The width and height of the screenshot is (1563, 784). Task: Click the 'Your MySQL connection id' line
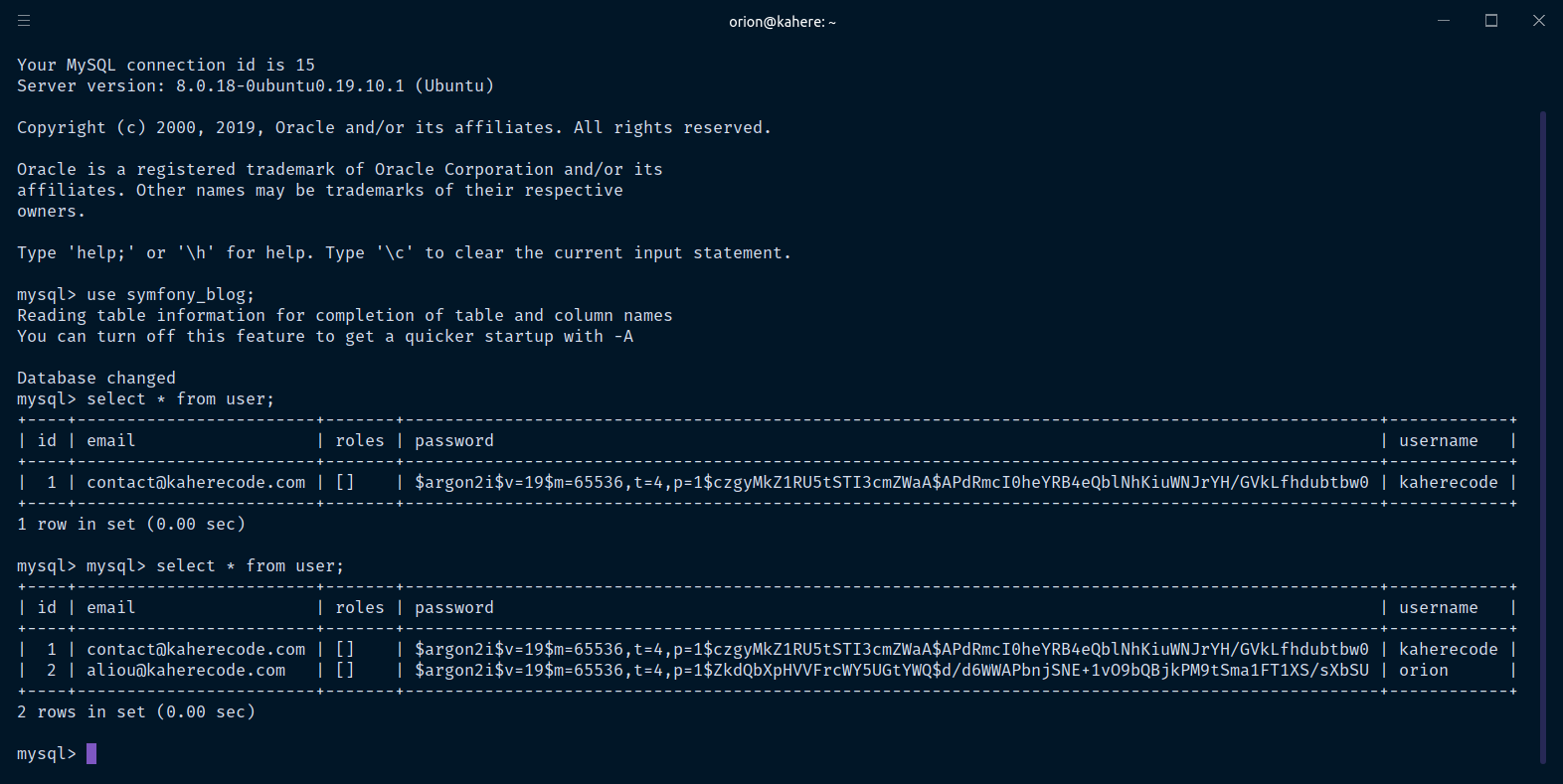(x=166, y=66)
